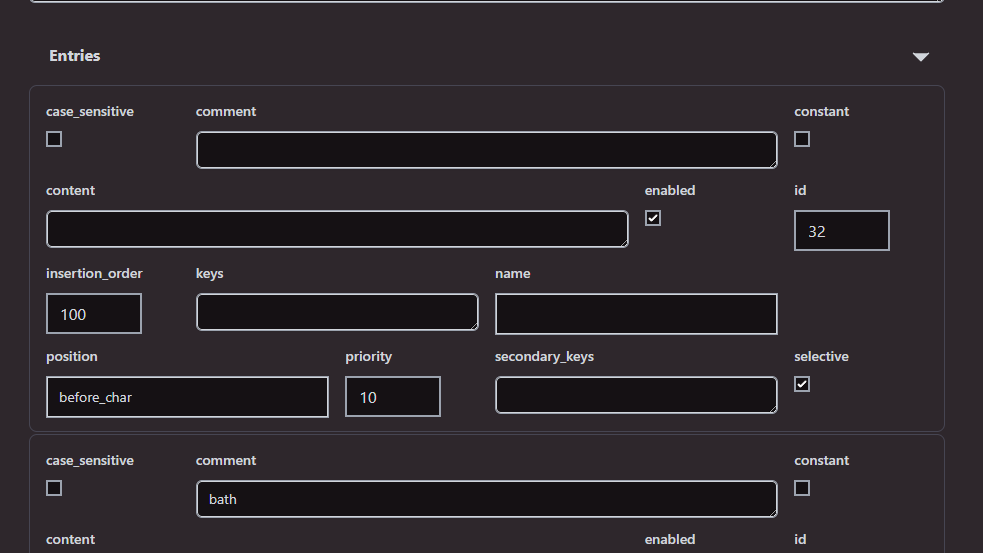This screenshot has width=983, height=553.
Task: Toggle case_sensitive checkbox in bath entry
Action: (x=54, y=488)
